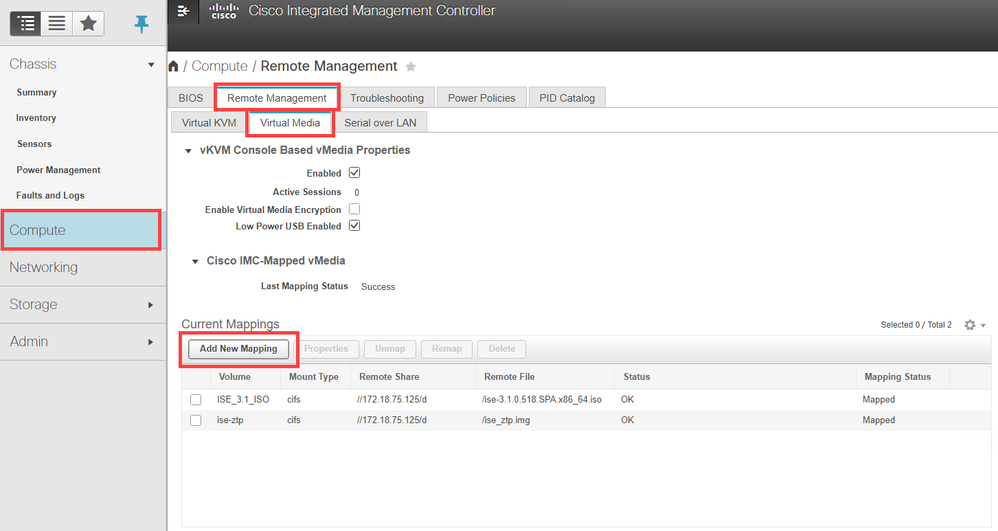Open the Storage sidebar section
Viewport: 998px width, 531px height.
coord(83,304)
